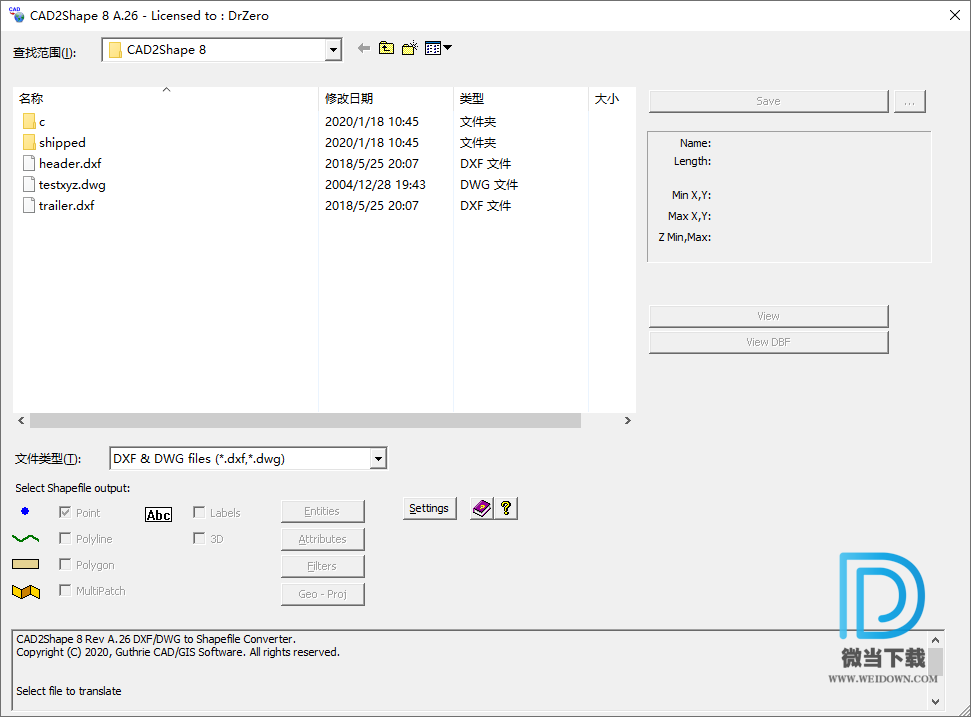Open the purple help book icon
Image resolution: width=971 pixels, height=717 pixels.
coord(482,508)
